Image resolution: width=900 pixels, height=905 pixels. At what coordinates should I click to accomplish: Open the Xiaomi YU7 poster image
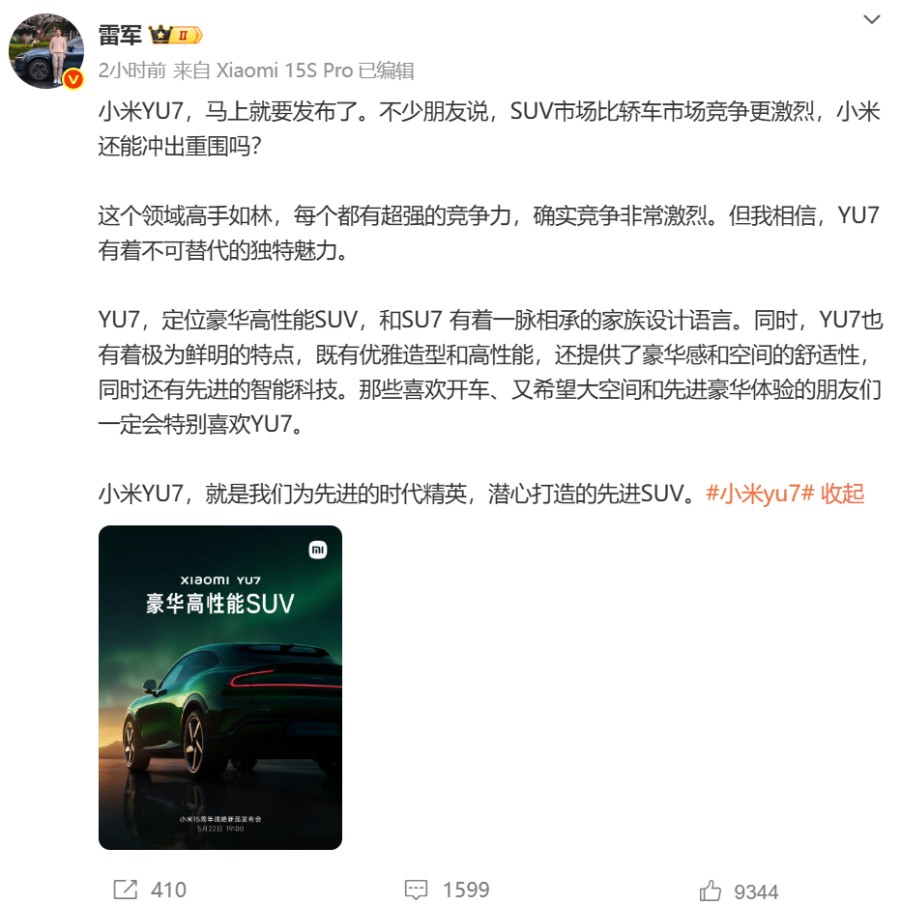click(220, 687)
